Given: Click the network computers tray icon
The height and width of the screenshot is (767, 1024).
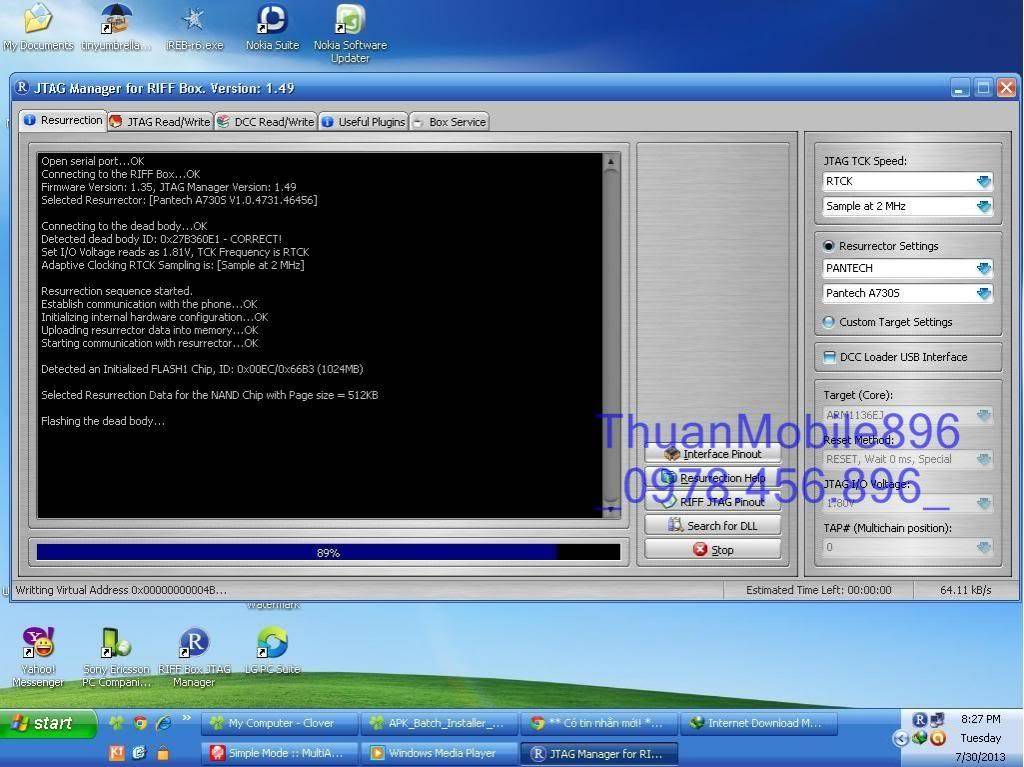Looking at the screenshot, I should click(937, 719).
